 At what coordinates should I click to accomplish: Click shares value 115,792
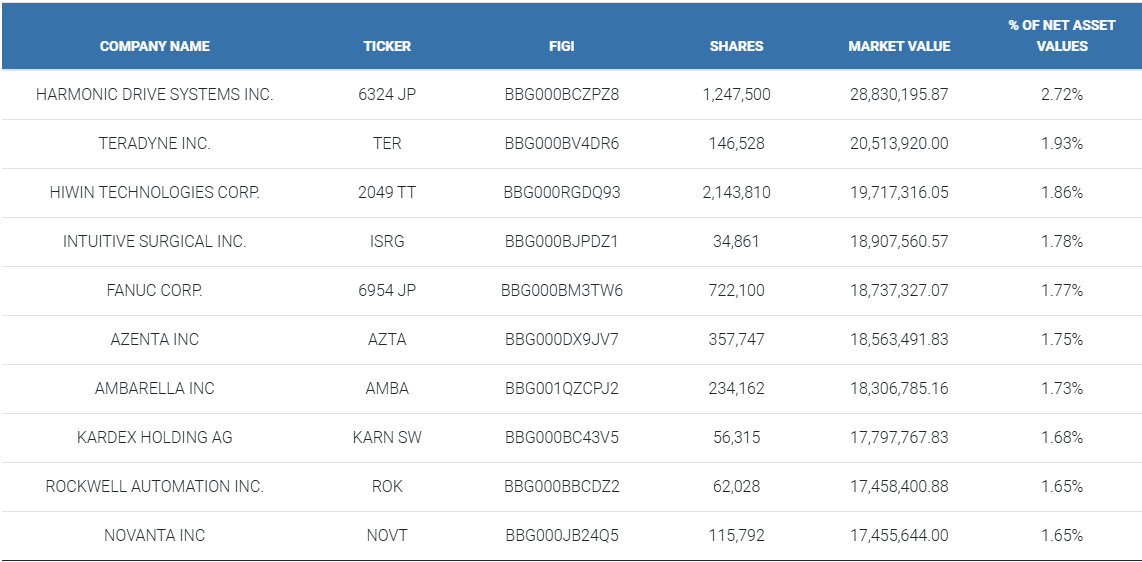pos(736,535)
